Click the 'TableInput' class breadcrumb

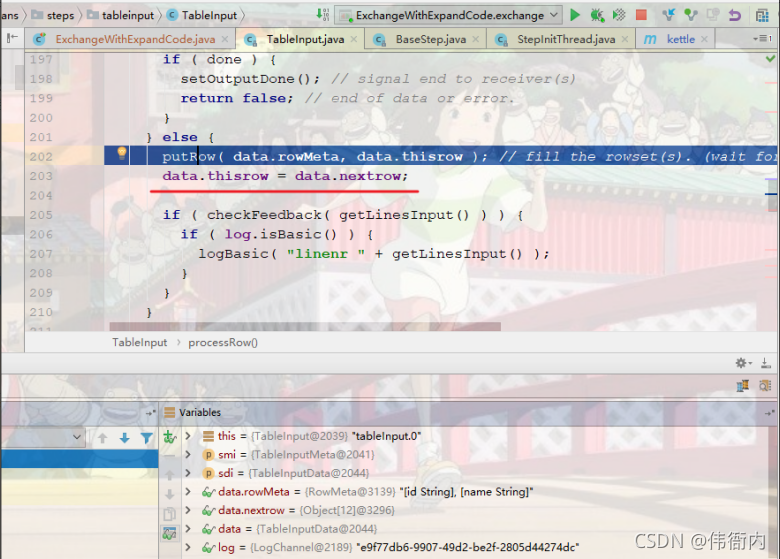(x=202, y=15)
